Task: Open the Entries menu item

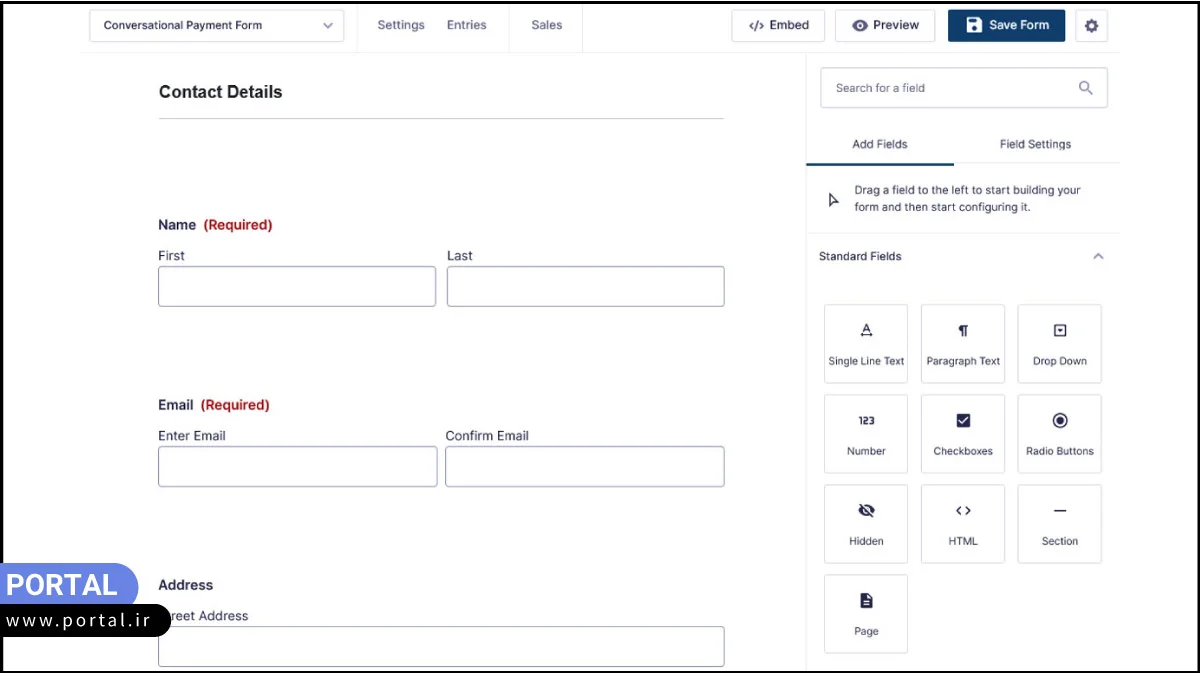Action: pos(466,25)
